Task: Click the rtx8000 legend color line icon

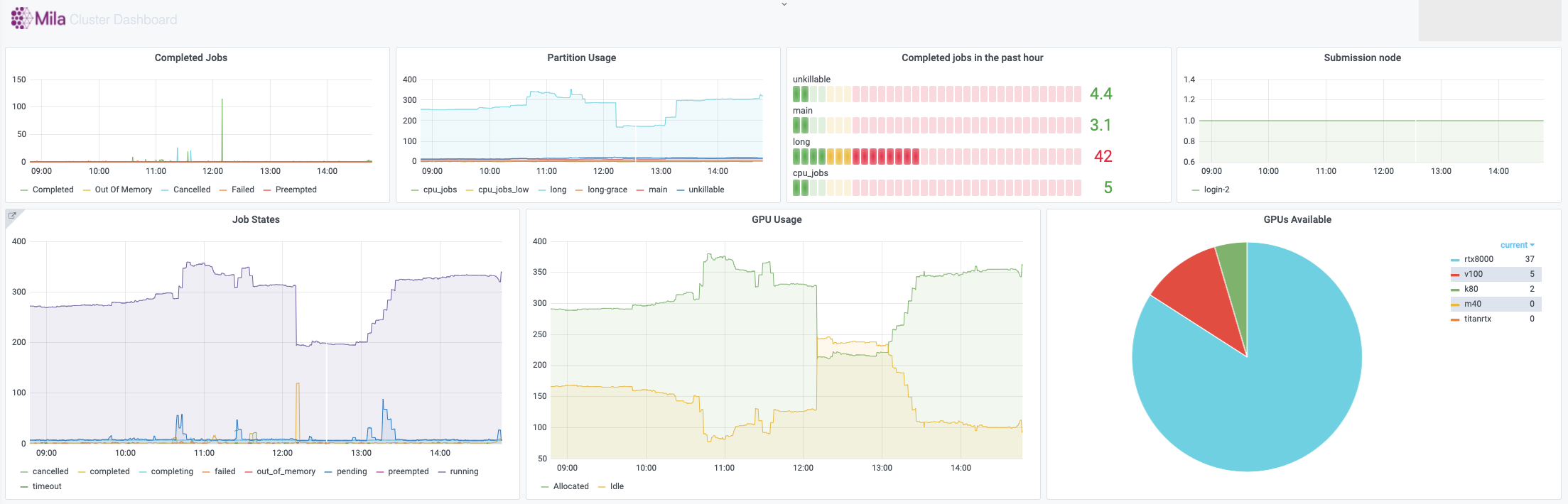Action: [x=1455, y=260]
